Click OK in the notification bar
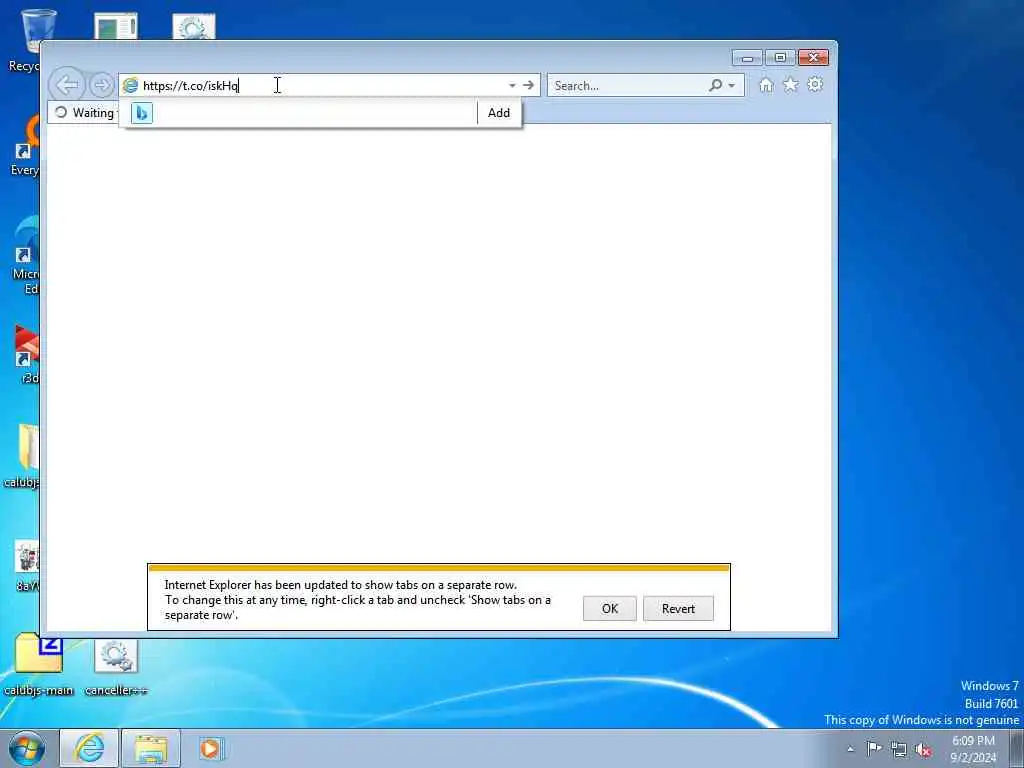The image size is (1024, 768). [x=609, y=609]
